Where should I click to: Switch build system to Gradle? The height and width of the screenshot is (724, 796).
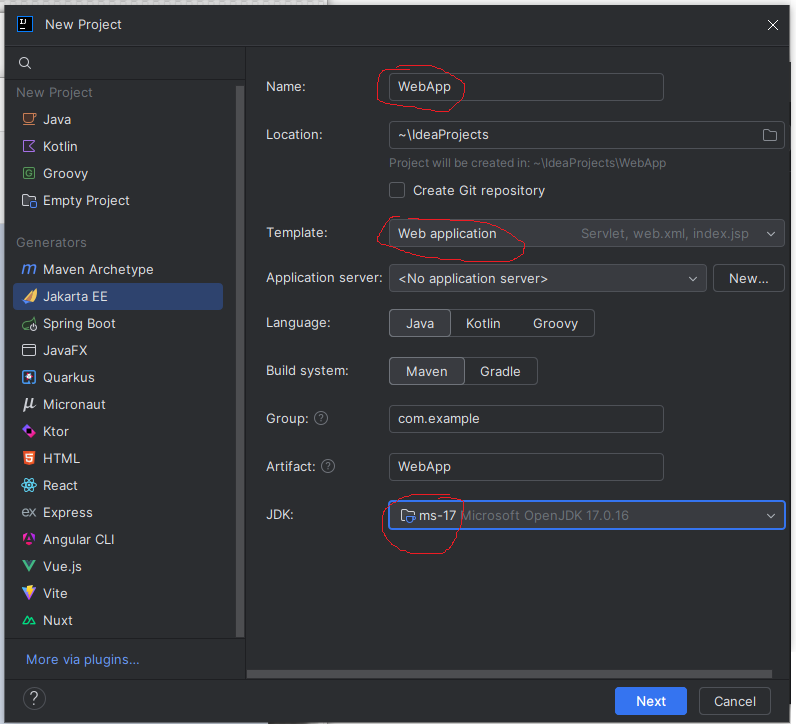point(500,371)
